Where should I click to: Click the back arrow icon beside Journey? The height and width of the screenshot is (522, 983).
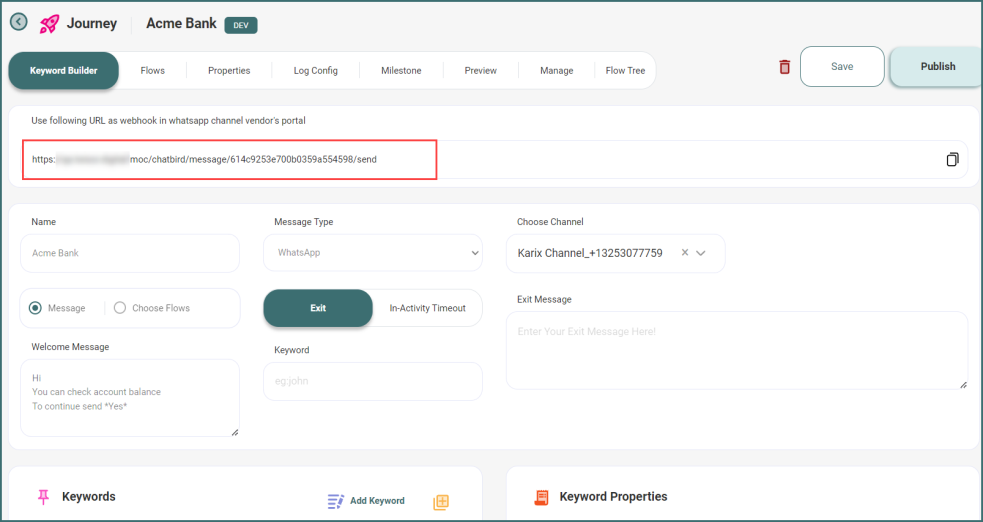click(x=18, y=22)
